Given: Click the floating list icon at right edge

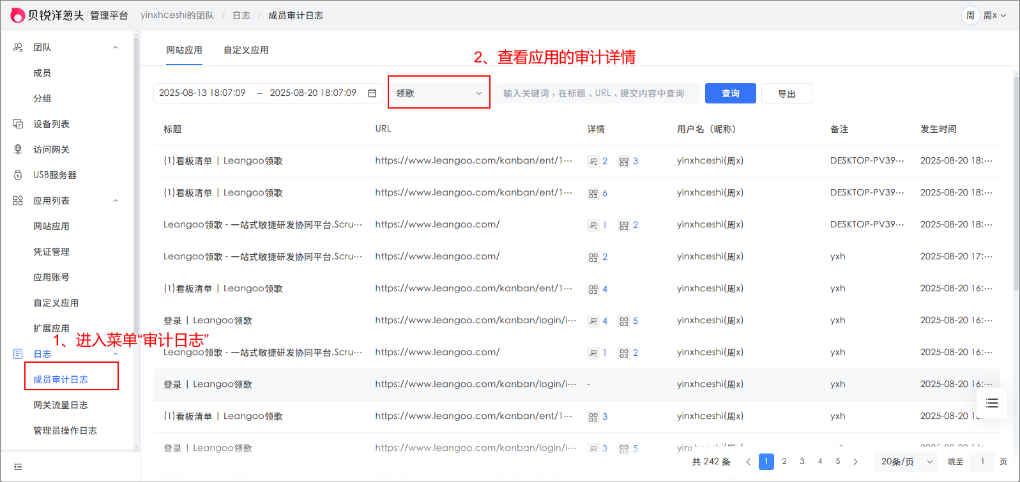Looking at the screenshot, I should (x=991, y=403).
